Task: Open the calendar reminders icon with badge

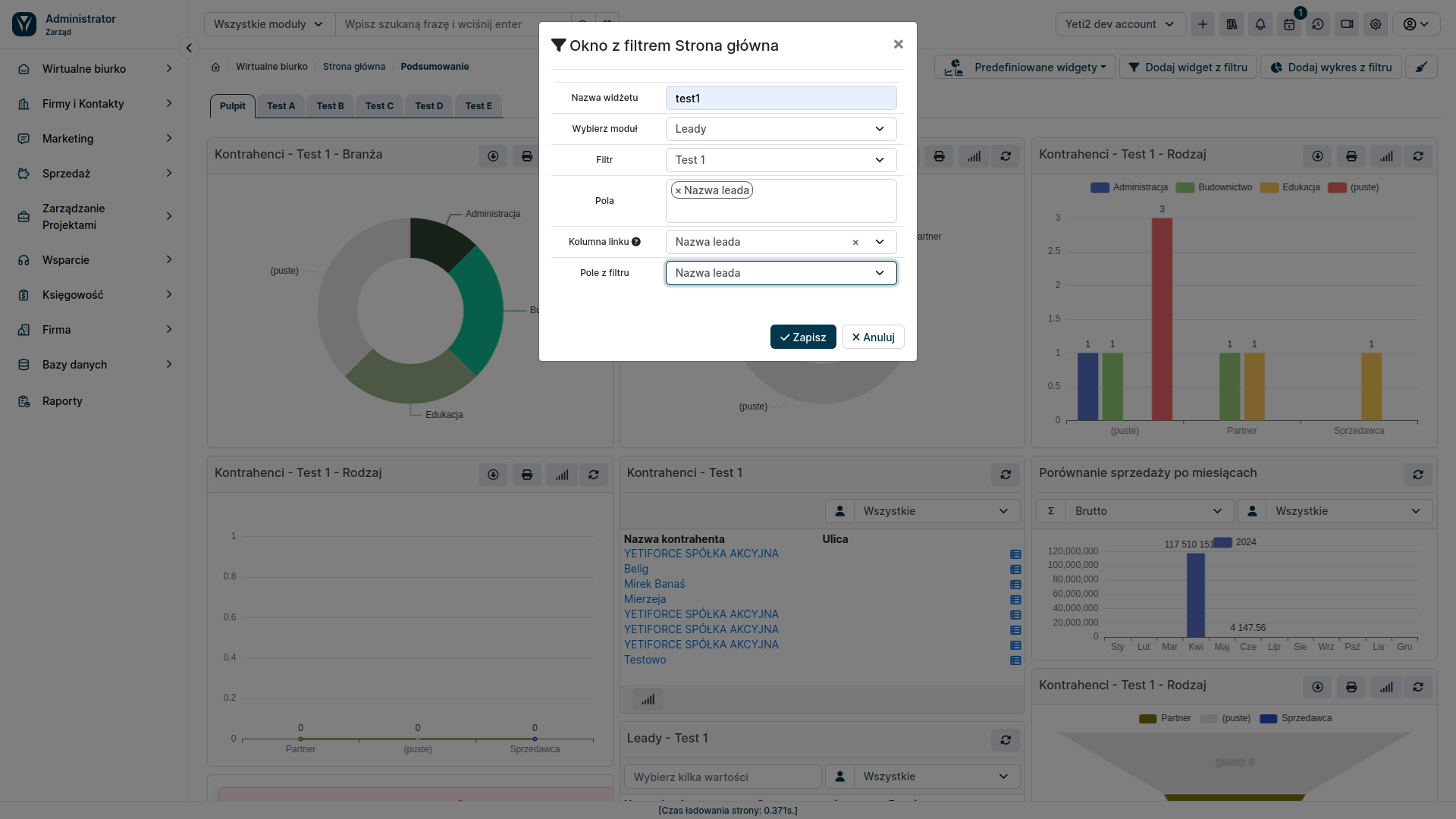Action: coord(1289,24)
